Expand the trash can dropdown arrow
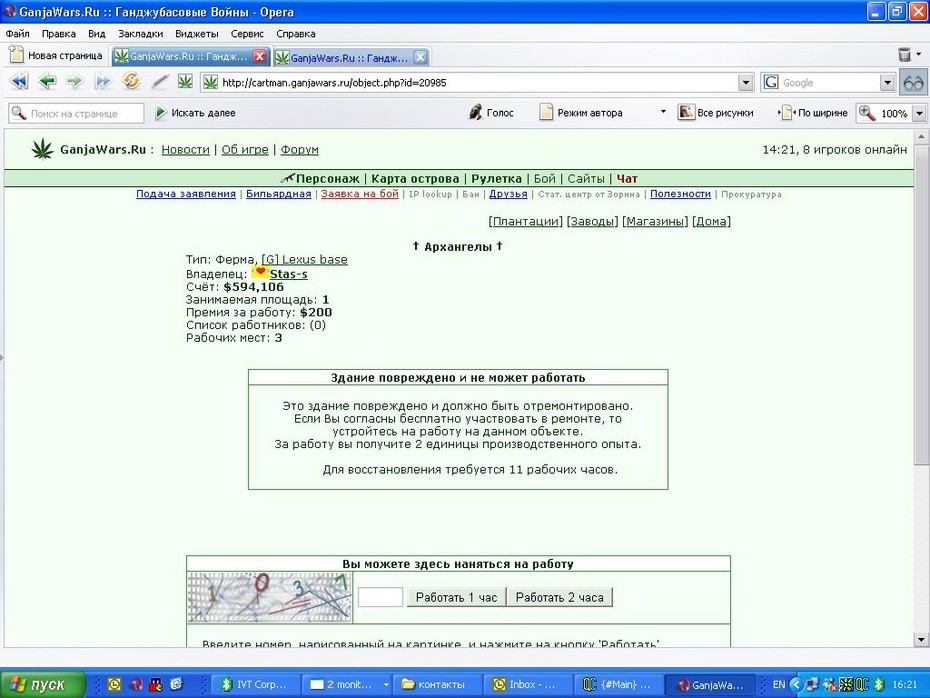 click(x=919, y=55)
